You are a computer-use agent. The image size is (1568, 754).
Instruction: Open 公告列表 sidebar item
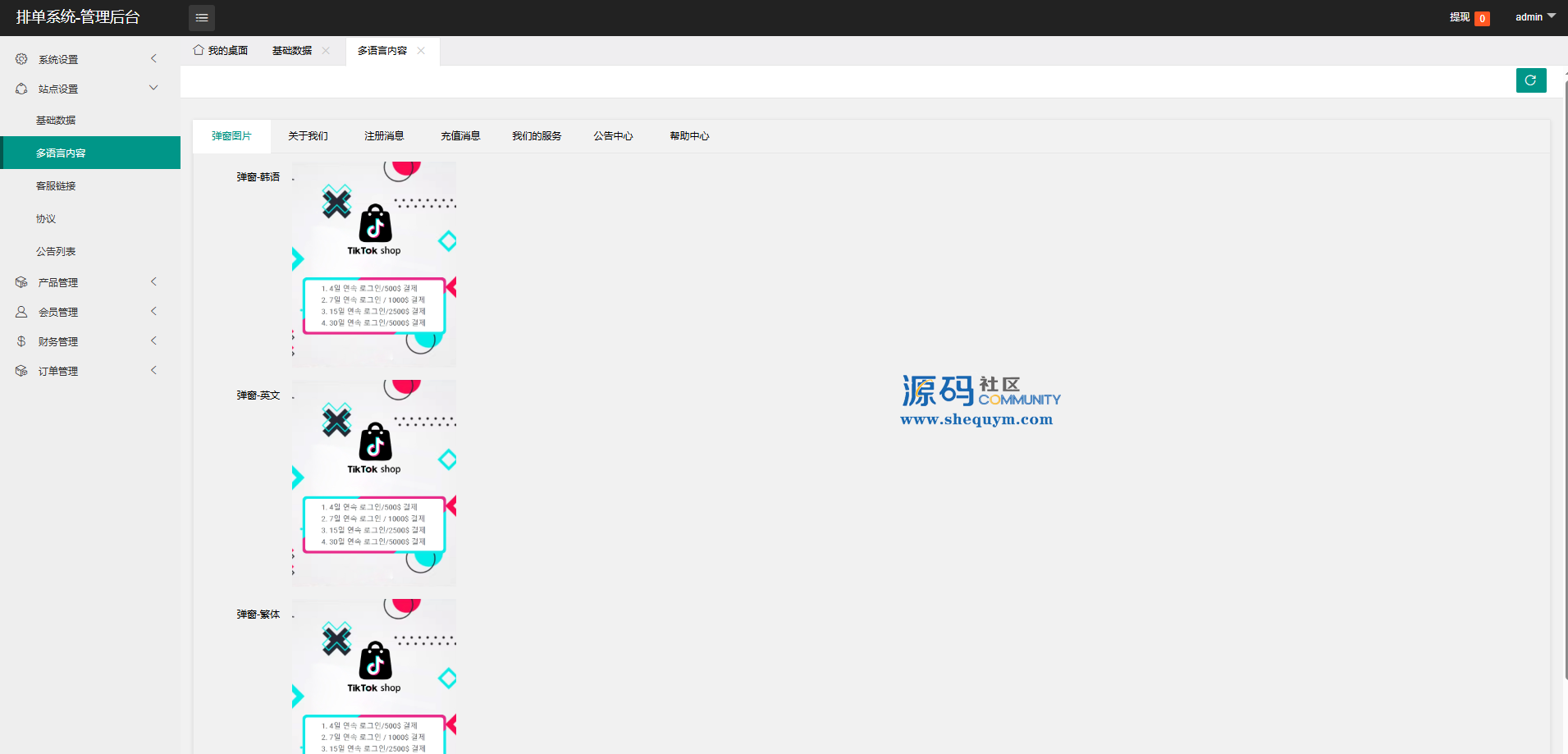pyautogui.click(x=56, y=252)
